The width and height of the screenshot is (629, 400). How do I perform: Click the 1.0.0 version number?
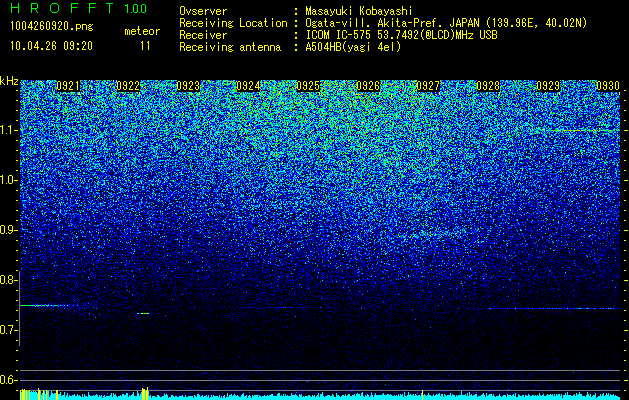(x=136, y=9)
